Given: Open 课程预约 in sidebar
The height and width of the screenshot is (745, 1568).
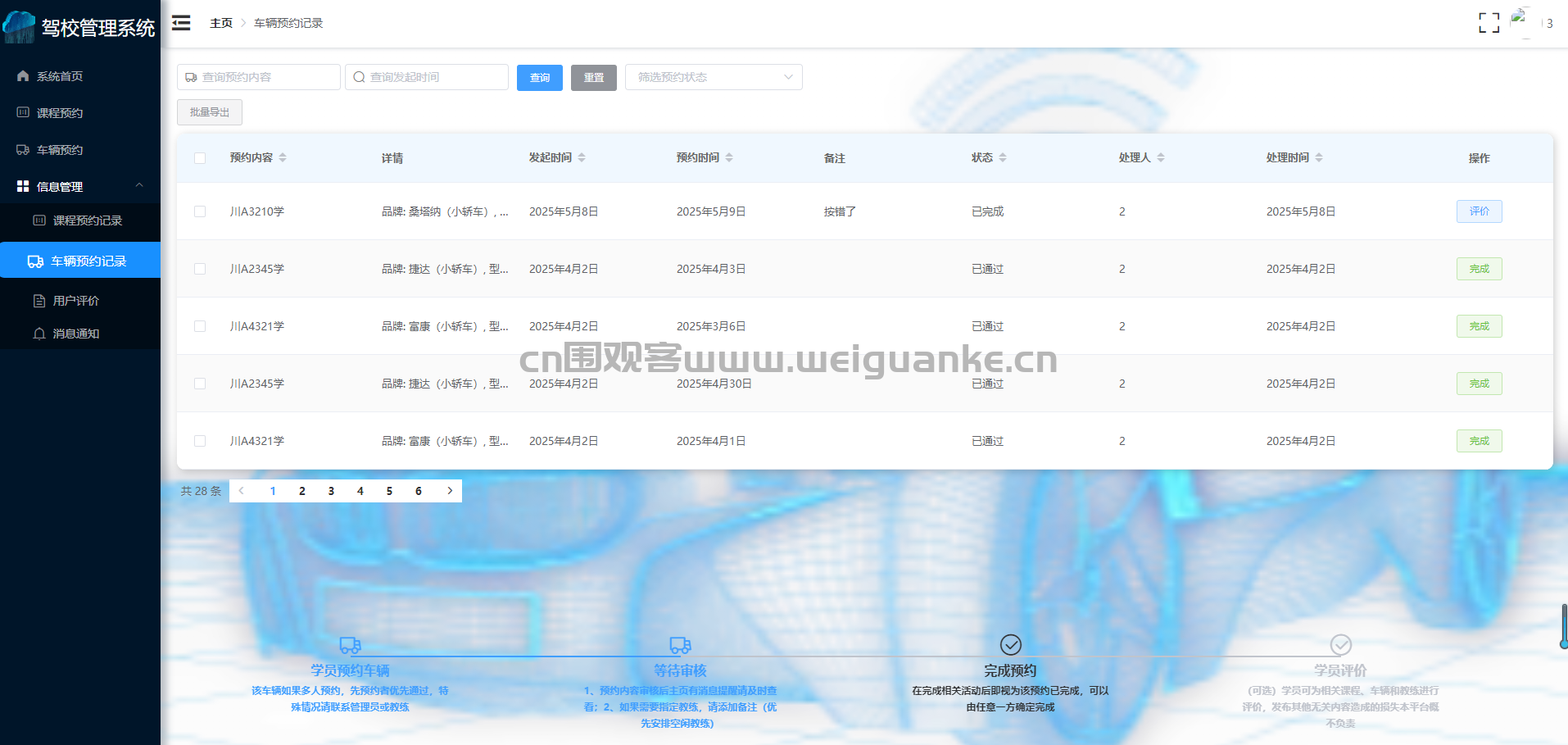Looking at the screenshot, I should coord(80,112).
